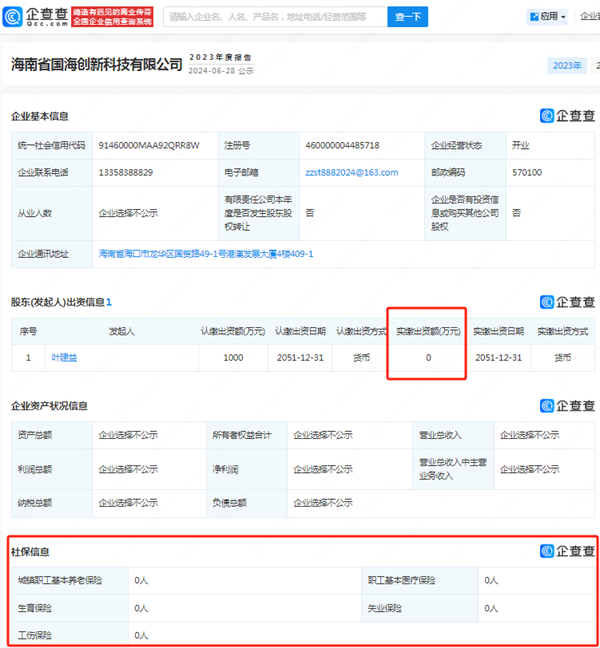Select the 2023年 report year tab
The image size is (600, 648).
pos(566,65)
